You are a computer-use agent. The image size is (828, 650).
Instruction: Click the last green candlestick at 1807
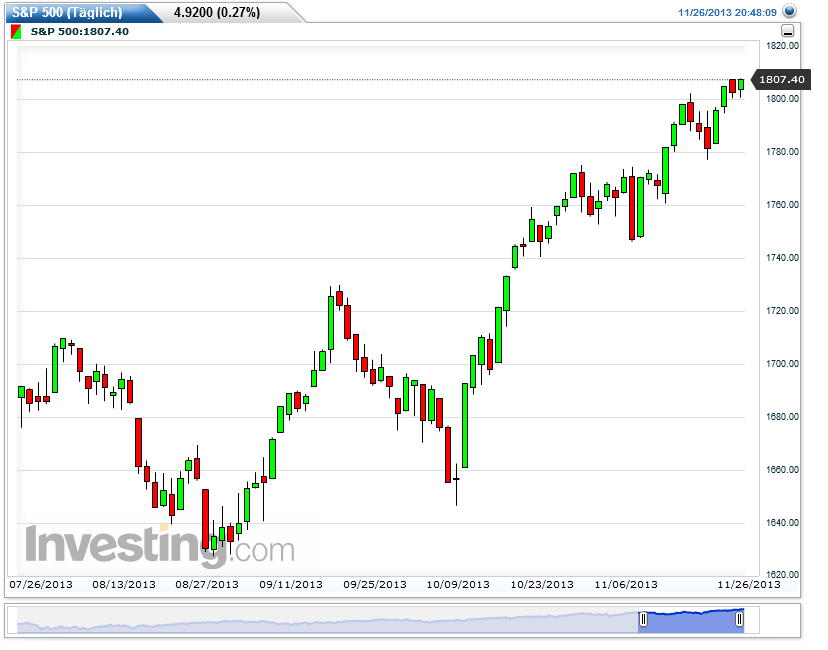point(741,84)
